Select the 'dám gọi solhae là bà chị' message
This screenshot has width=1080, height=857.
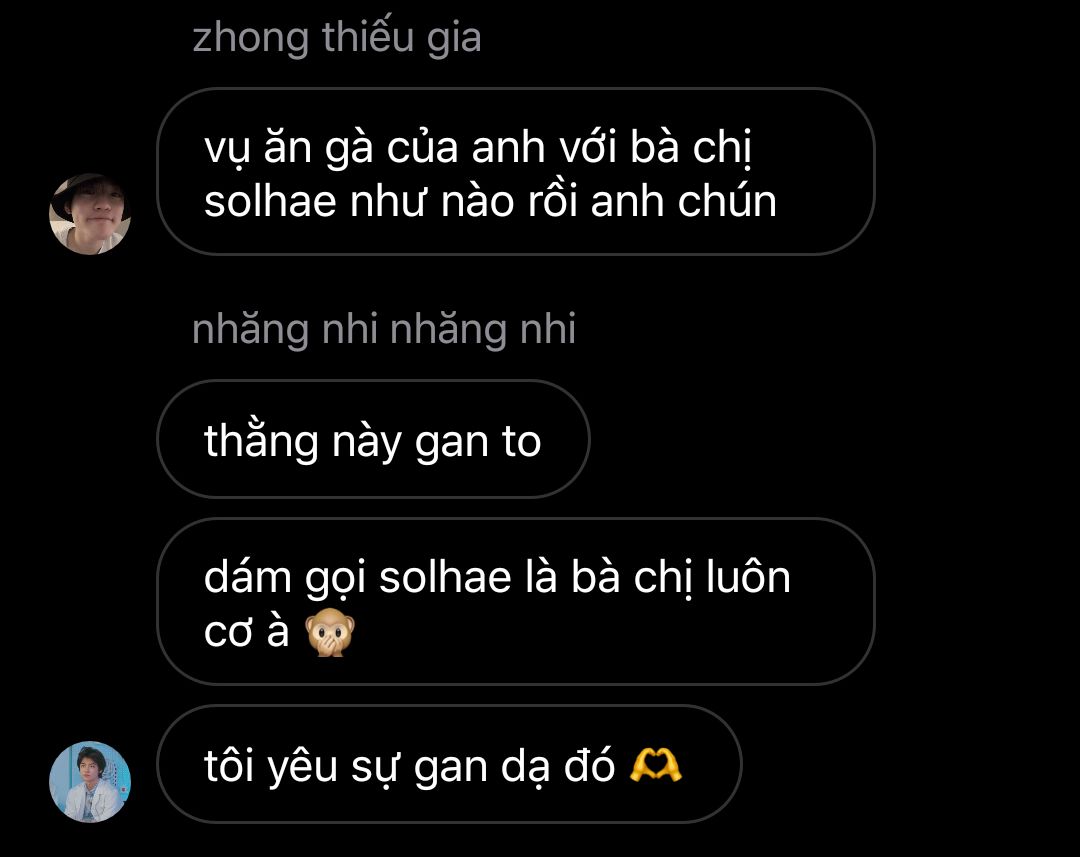tap(516, 601)
